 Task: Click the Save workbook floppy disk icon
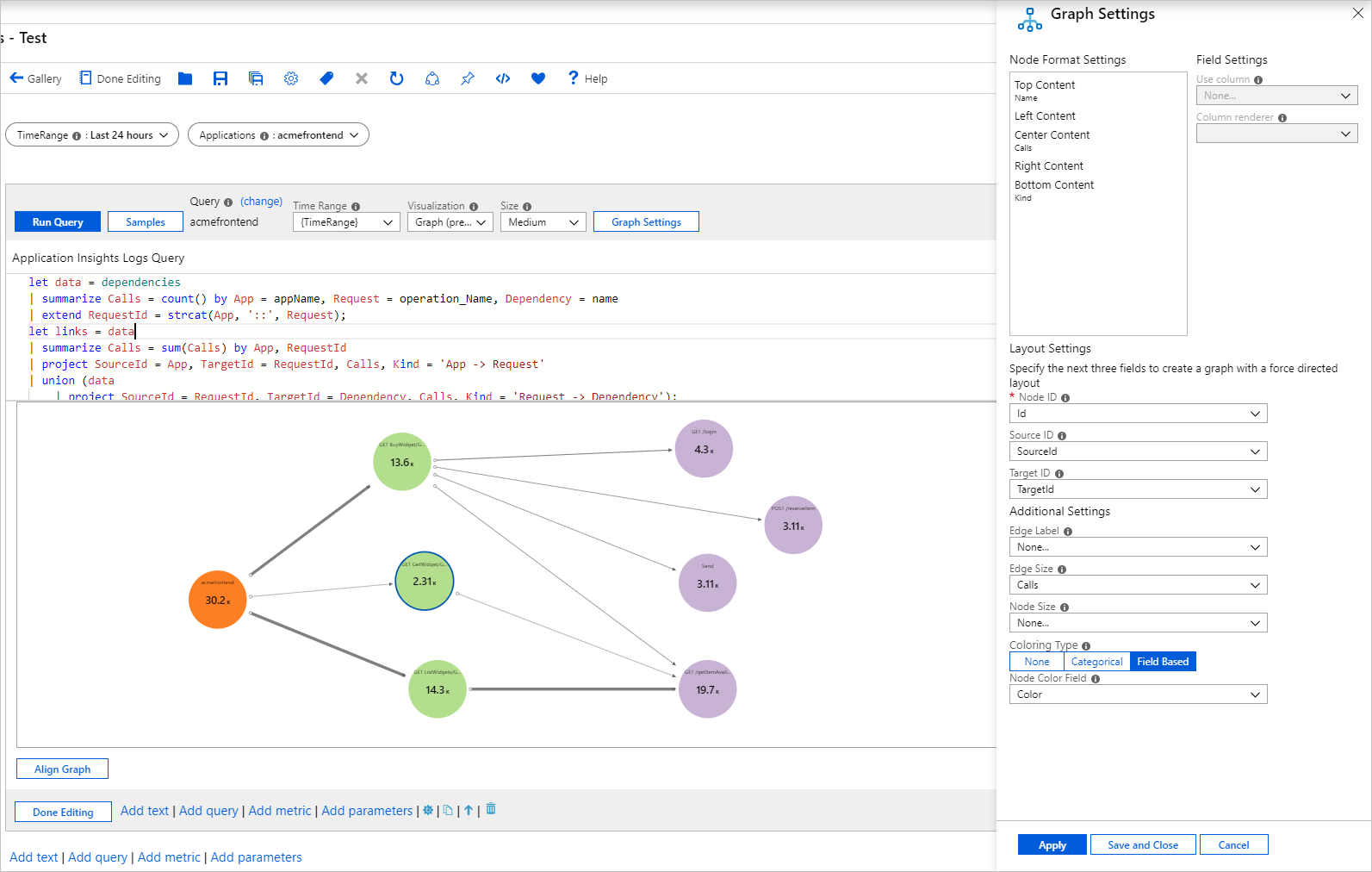[x=220, y=78]
